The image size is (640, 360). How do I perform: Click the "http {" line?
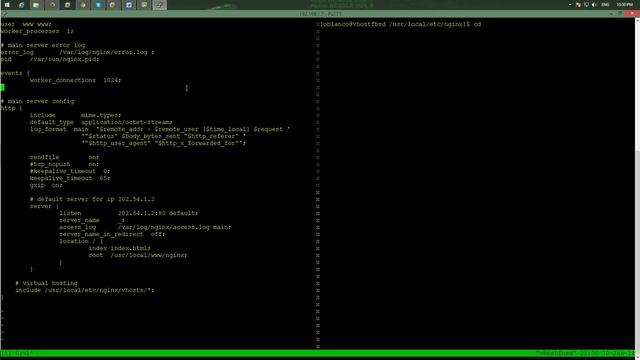pos(11,108)
